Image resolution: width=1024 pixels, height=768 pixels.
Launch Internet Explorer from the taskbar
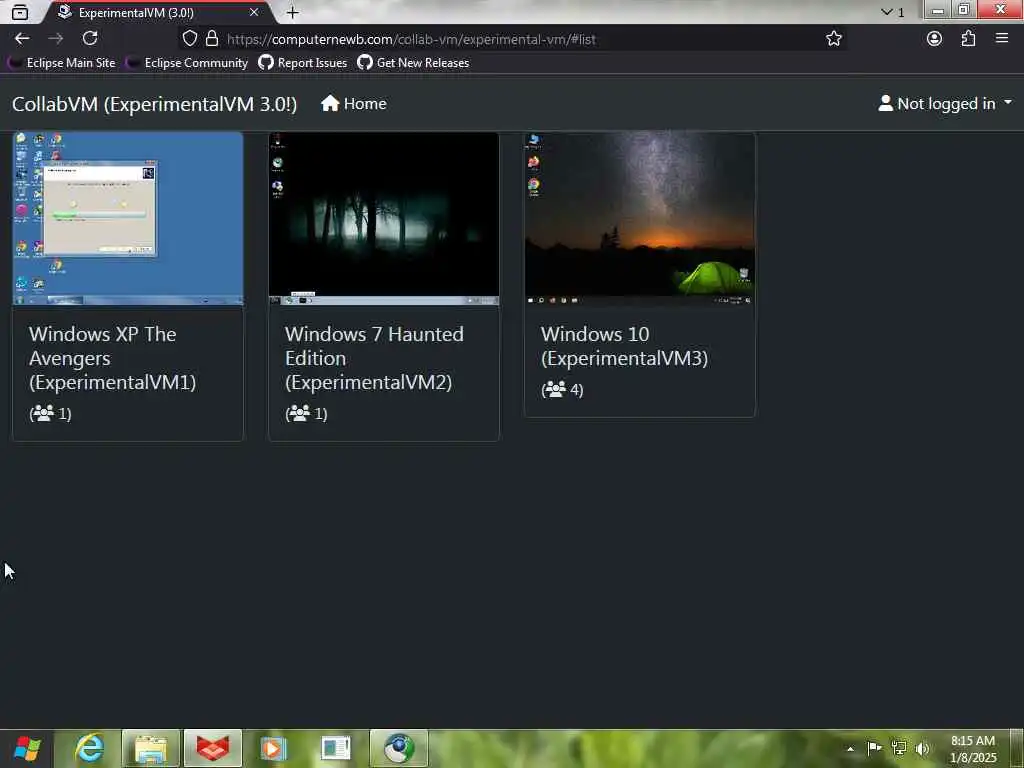click(x=89, y=748)
